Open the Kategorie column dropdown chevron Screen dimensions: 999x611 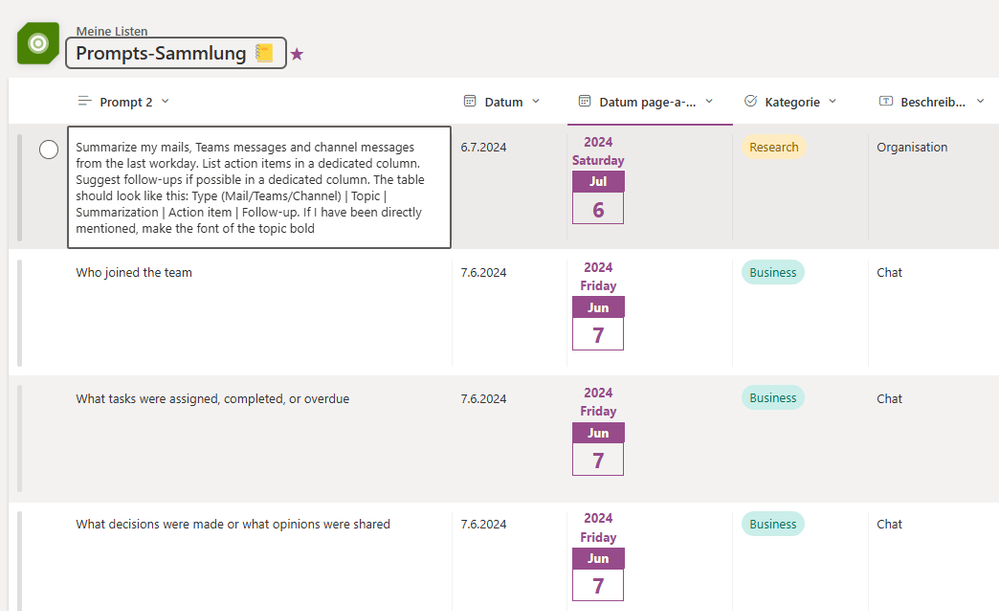833,101
